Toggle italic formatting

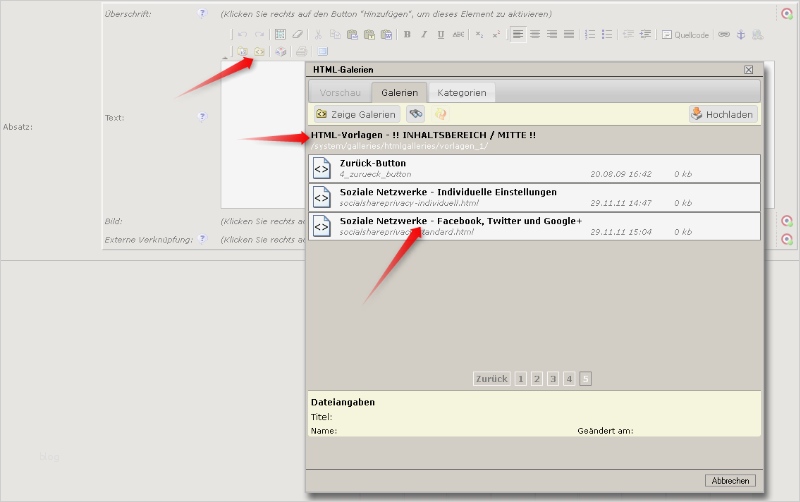pyautogui.click(x=424, y=35)
